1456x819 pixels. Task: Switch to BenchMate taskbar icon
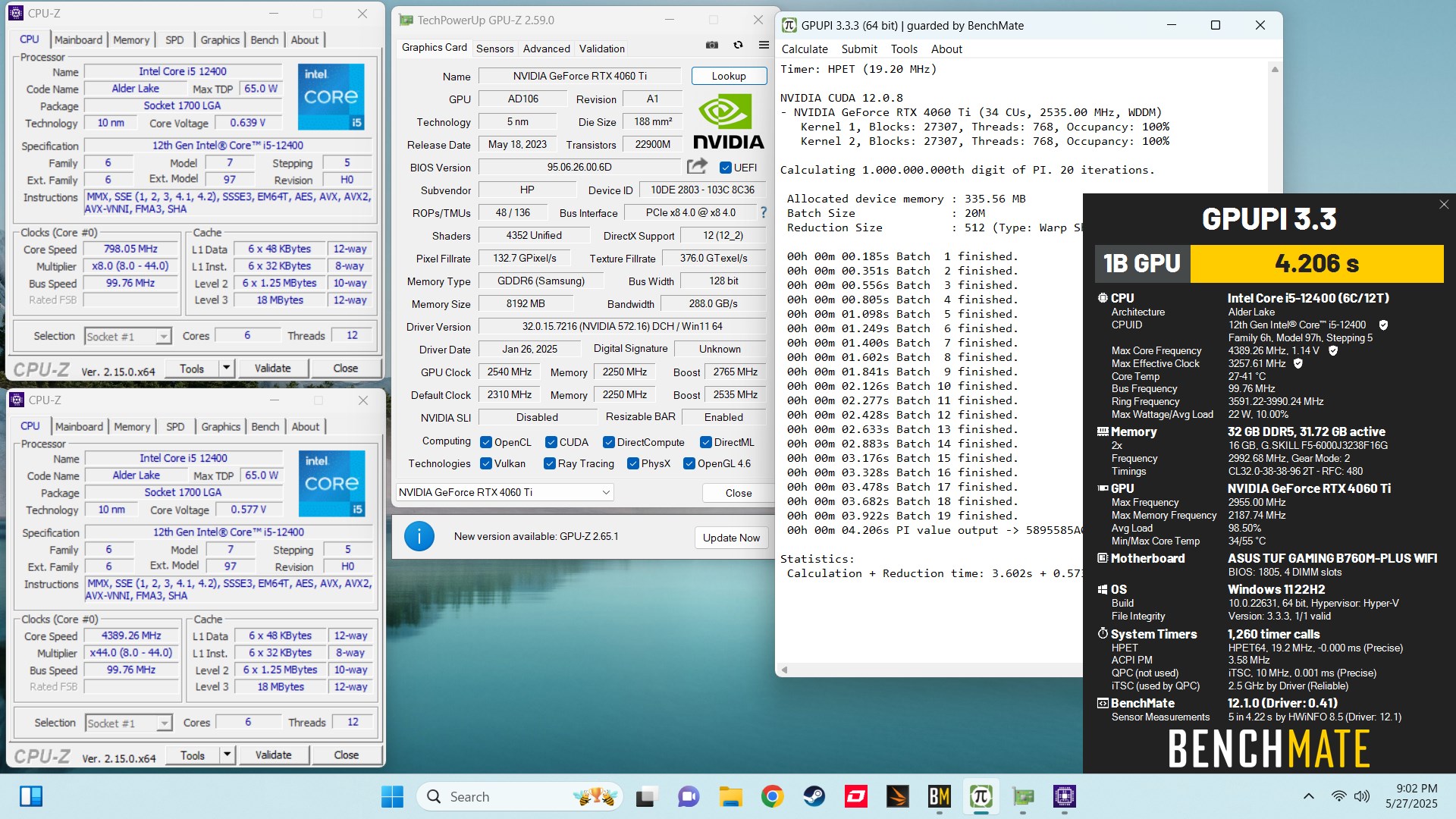coord(939,796)
